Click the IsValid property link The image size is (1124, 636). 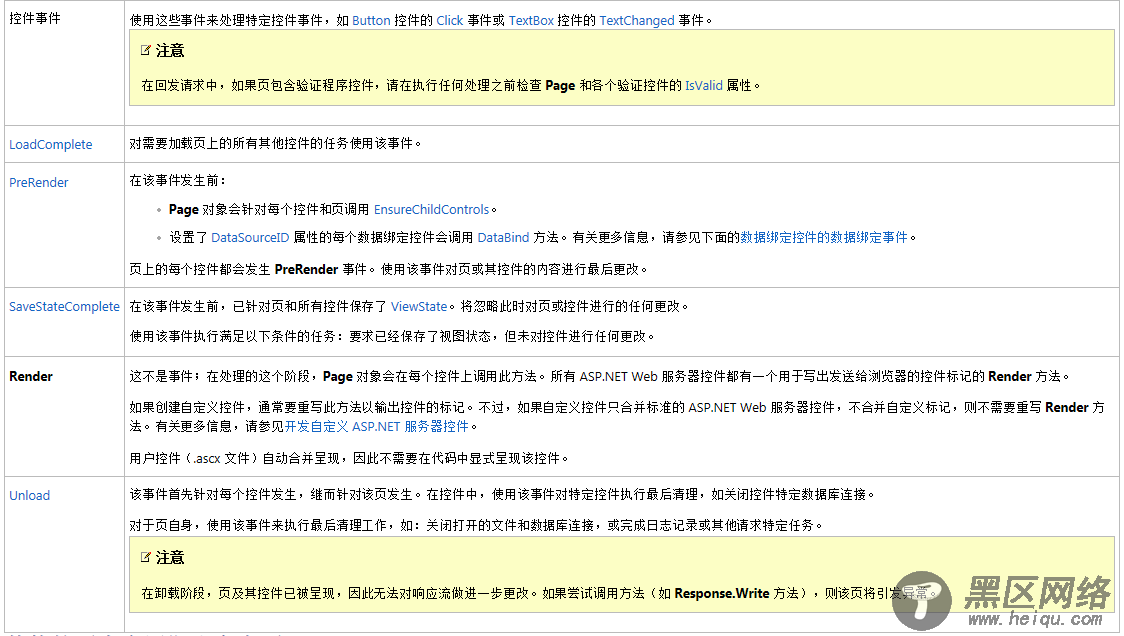pos(704,85)
